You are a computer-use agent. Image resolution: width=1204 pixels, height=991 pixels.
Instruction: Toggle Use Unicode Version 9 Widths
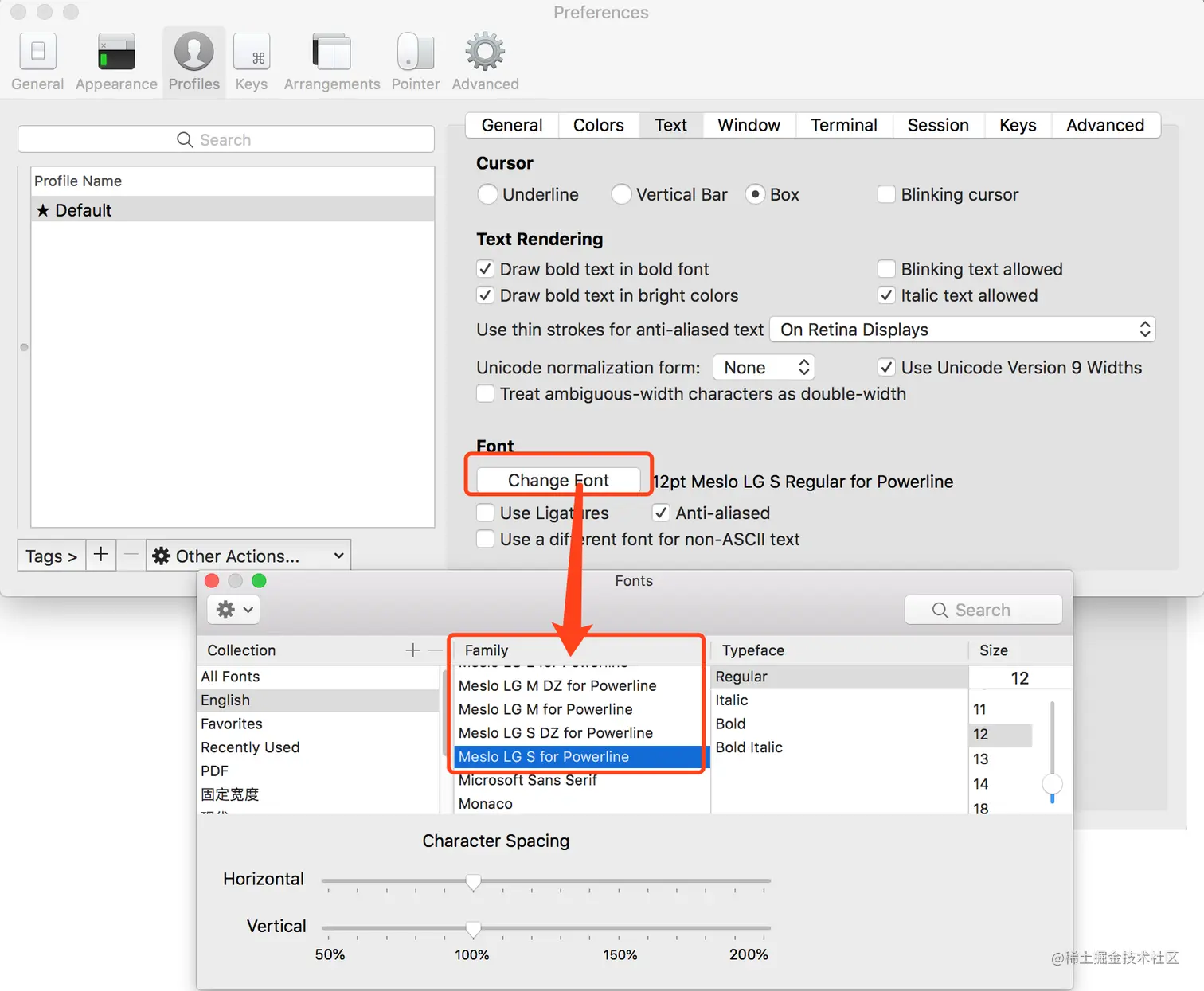[x=886, y=367]
